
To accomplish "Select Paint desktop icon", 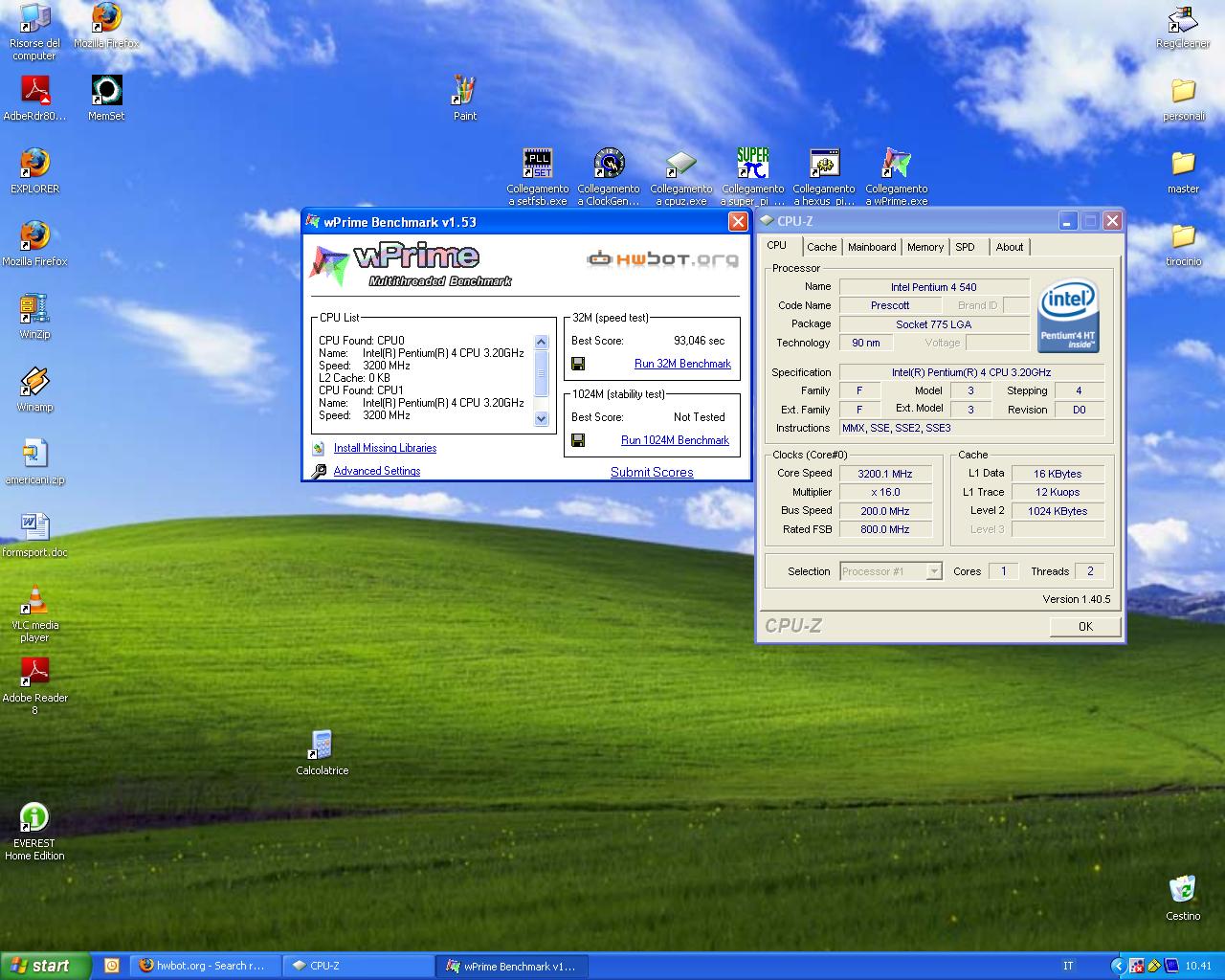I will [x=465, y=99].
